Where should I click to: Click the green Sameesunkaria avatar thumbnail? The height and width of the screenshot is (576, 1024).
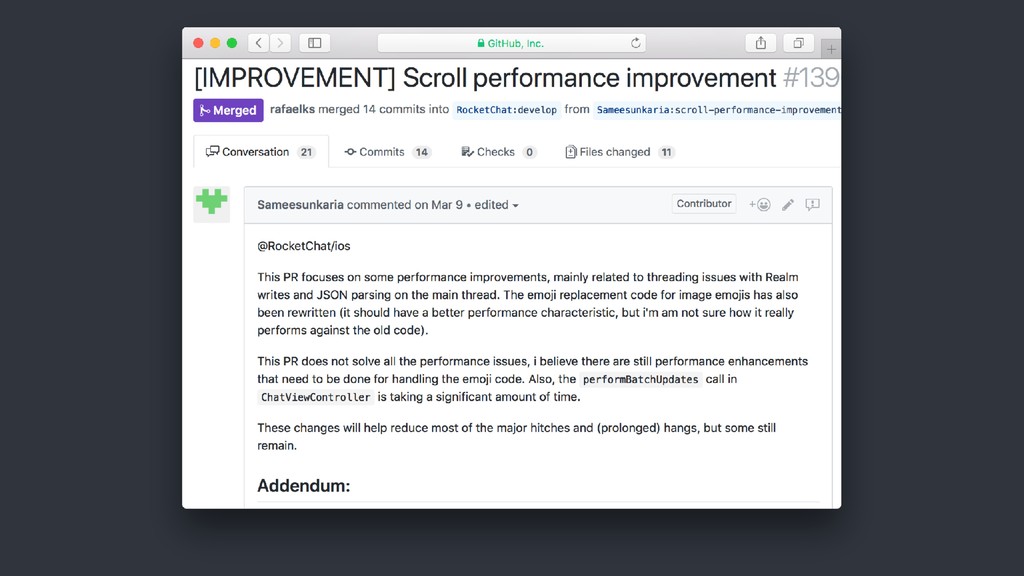(212, 204)
